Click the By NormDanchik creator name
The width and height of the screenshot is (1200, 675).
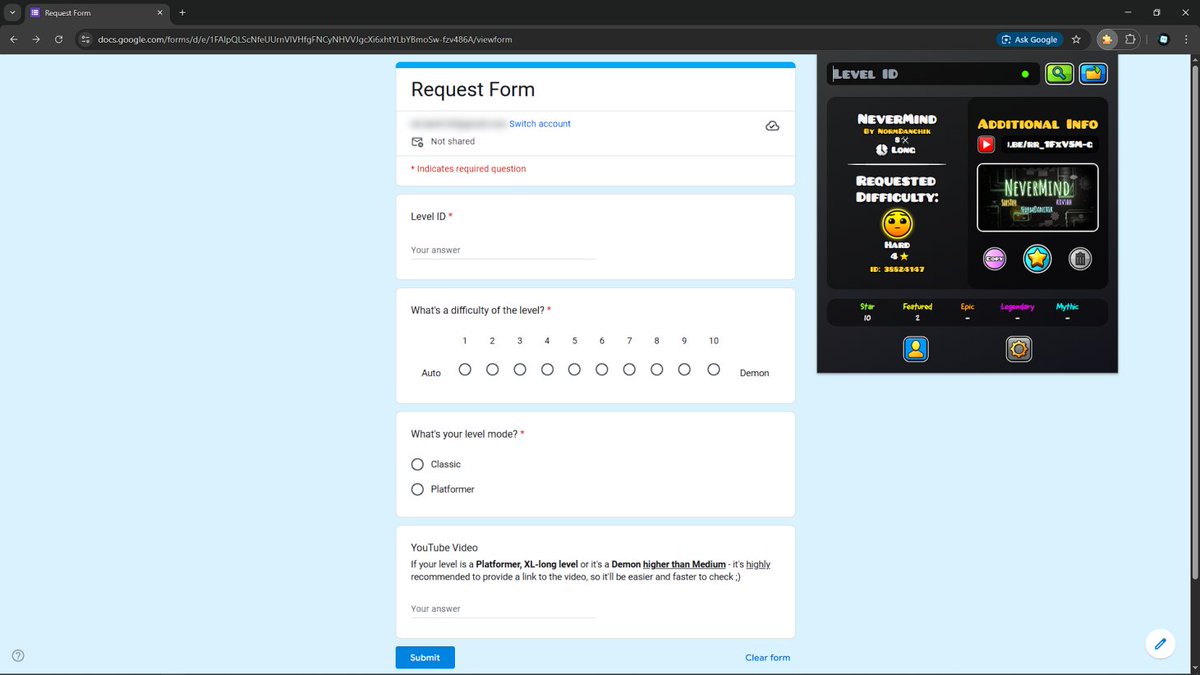pos(897,131)
